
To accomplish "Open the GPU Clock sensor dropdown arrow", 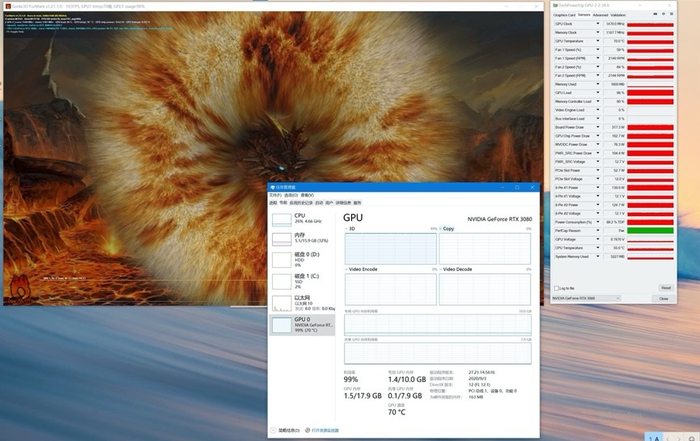I will tap(598, 23).
